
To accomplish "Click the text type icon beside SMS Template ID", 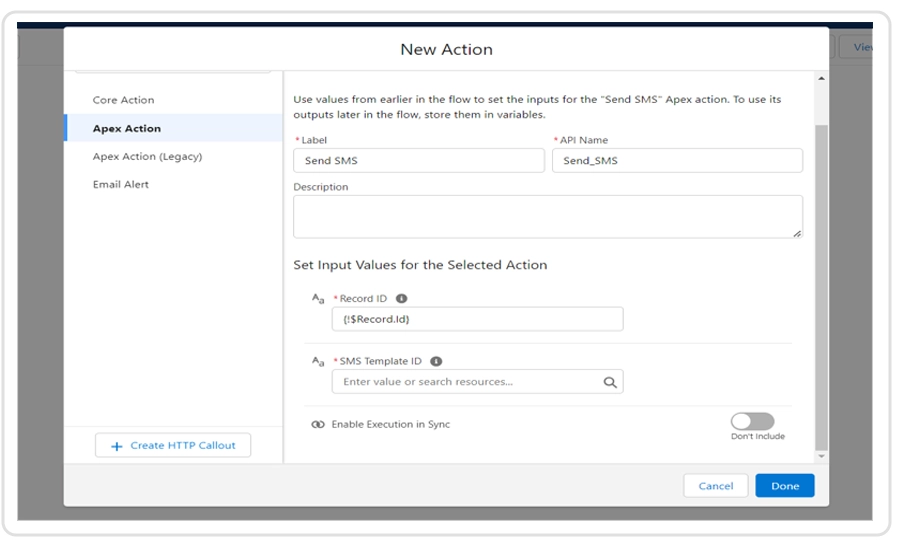I will [318, 362].
